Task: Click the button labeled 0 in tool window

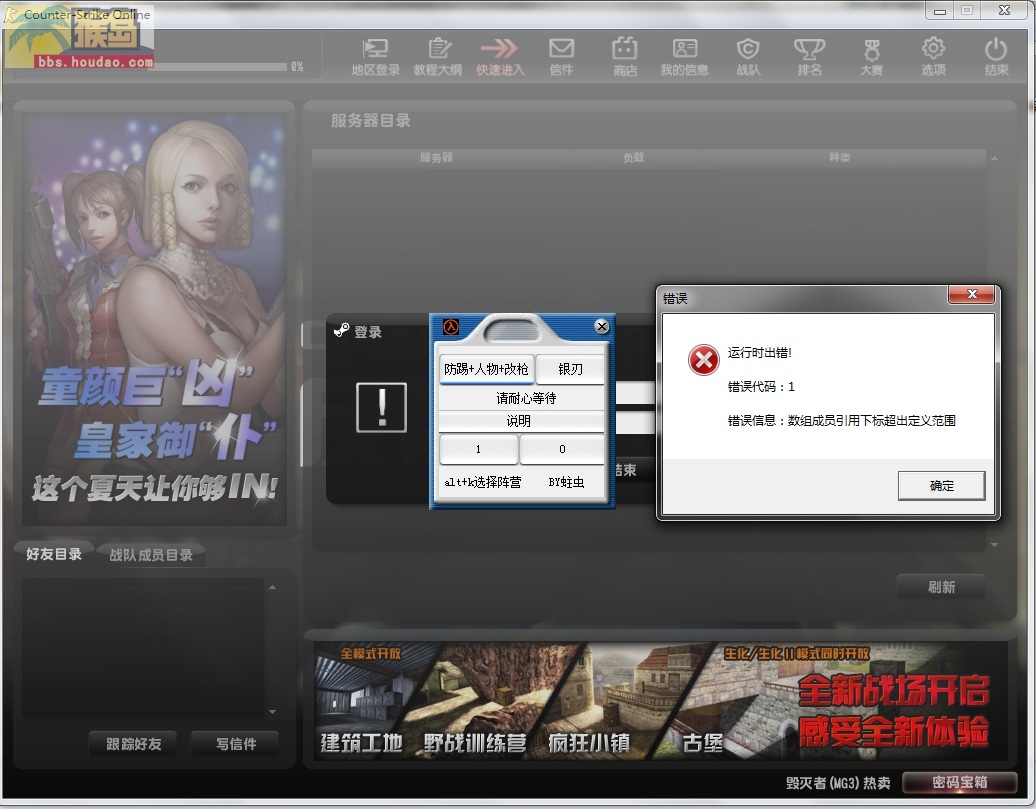Action: pyautogui.click(x=562, y=449)
